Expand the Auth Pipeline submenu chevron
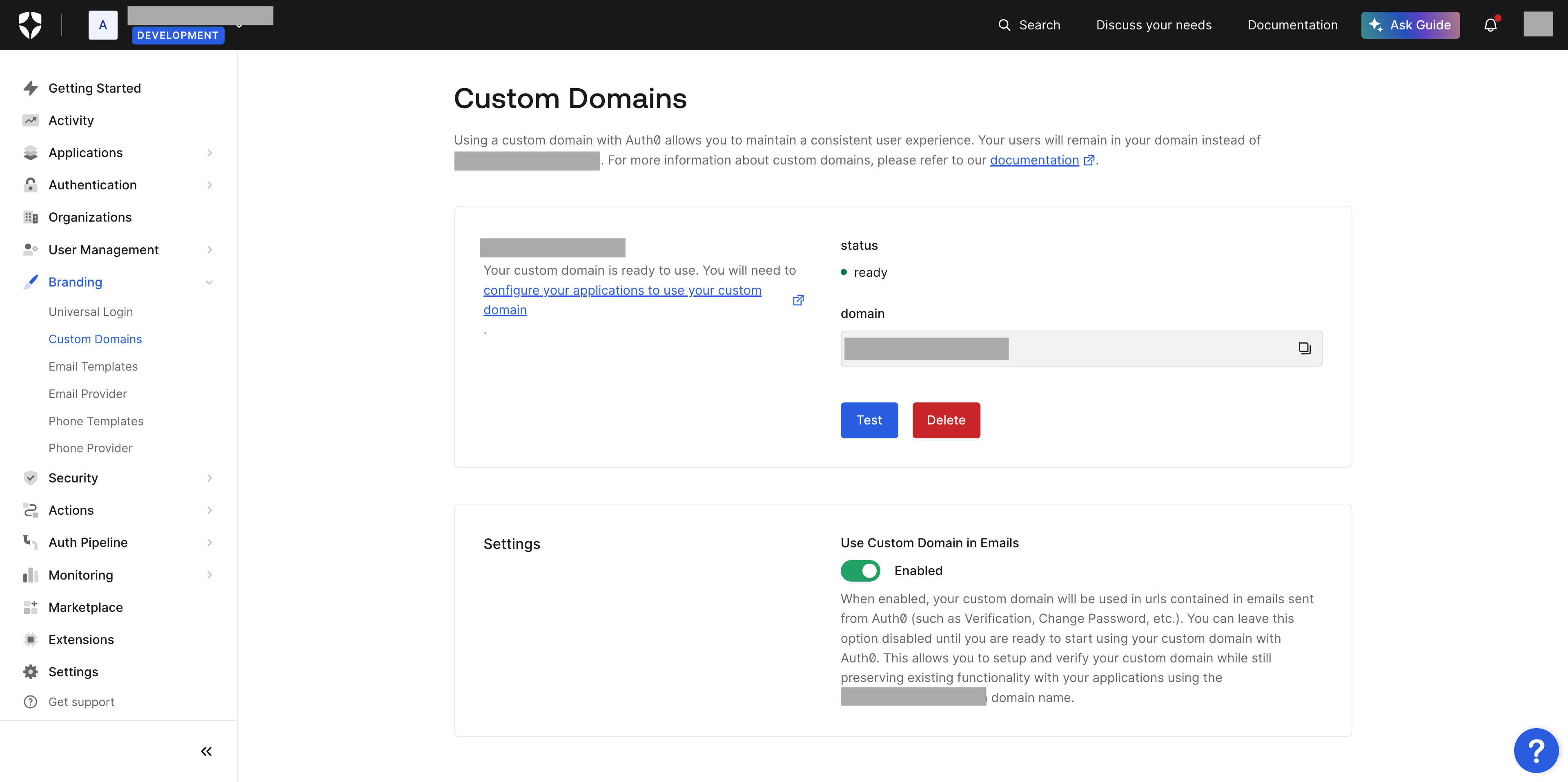 point(209,542)
